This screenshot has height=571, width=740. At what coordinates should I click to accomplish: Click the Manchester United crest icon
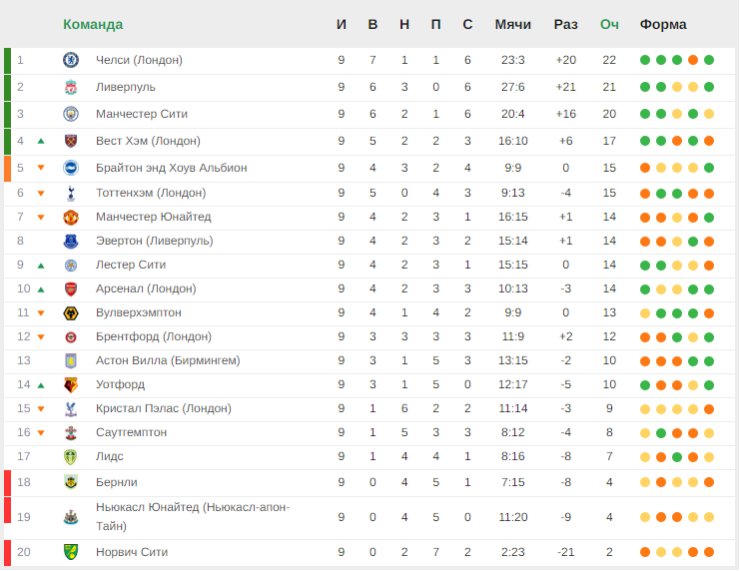pos(71,217)
